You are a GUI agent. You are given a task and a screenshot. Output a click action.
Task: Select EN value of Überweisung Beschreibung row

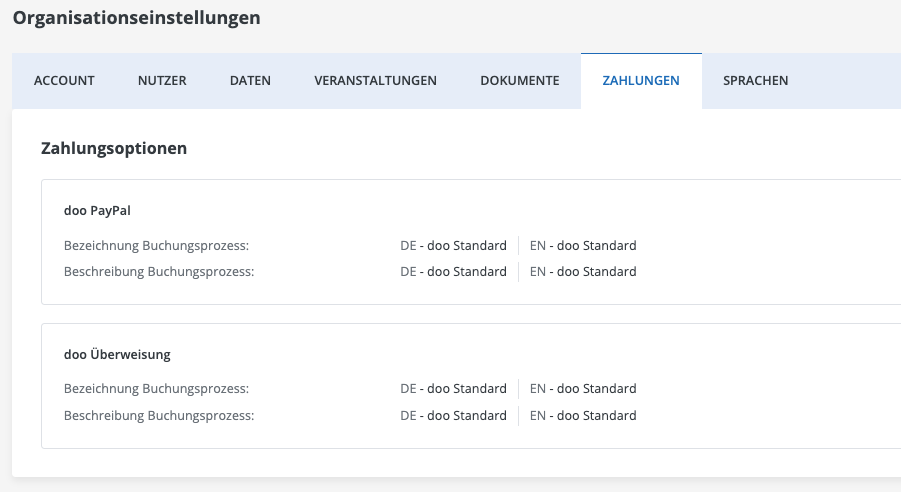coord(583,415)
